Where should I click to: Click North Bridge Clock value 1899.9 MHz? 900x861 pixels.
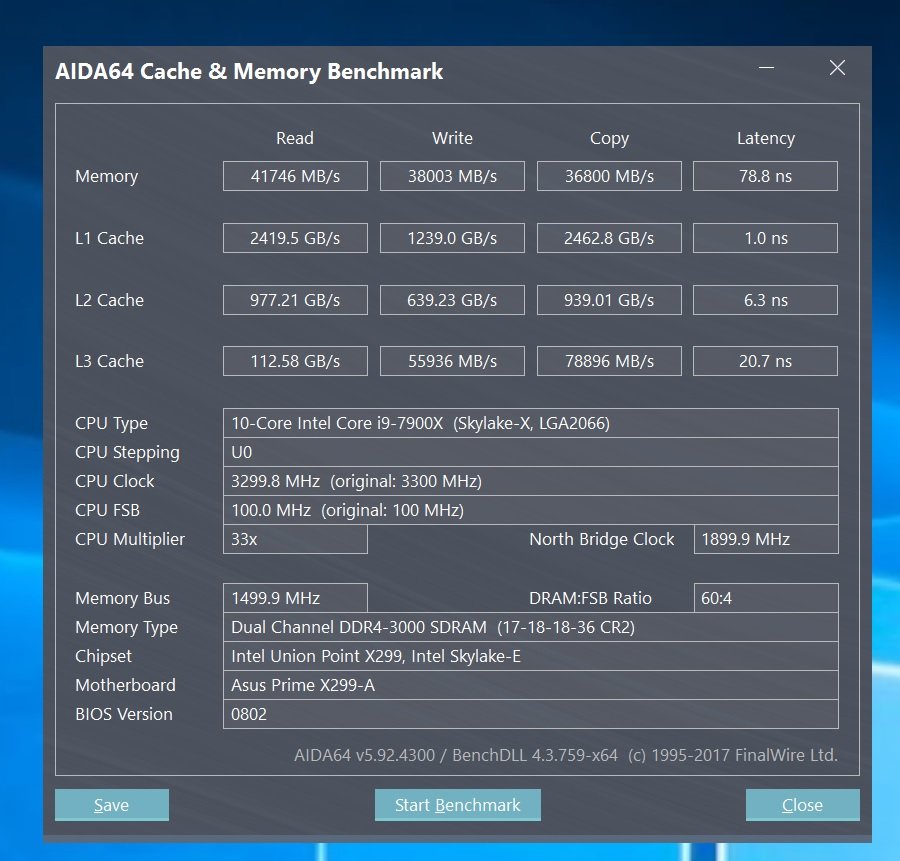coord(766,539)
